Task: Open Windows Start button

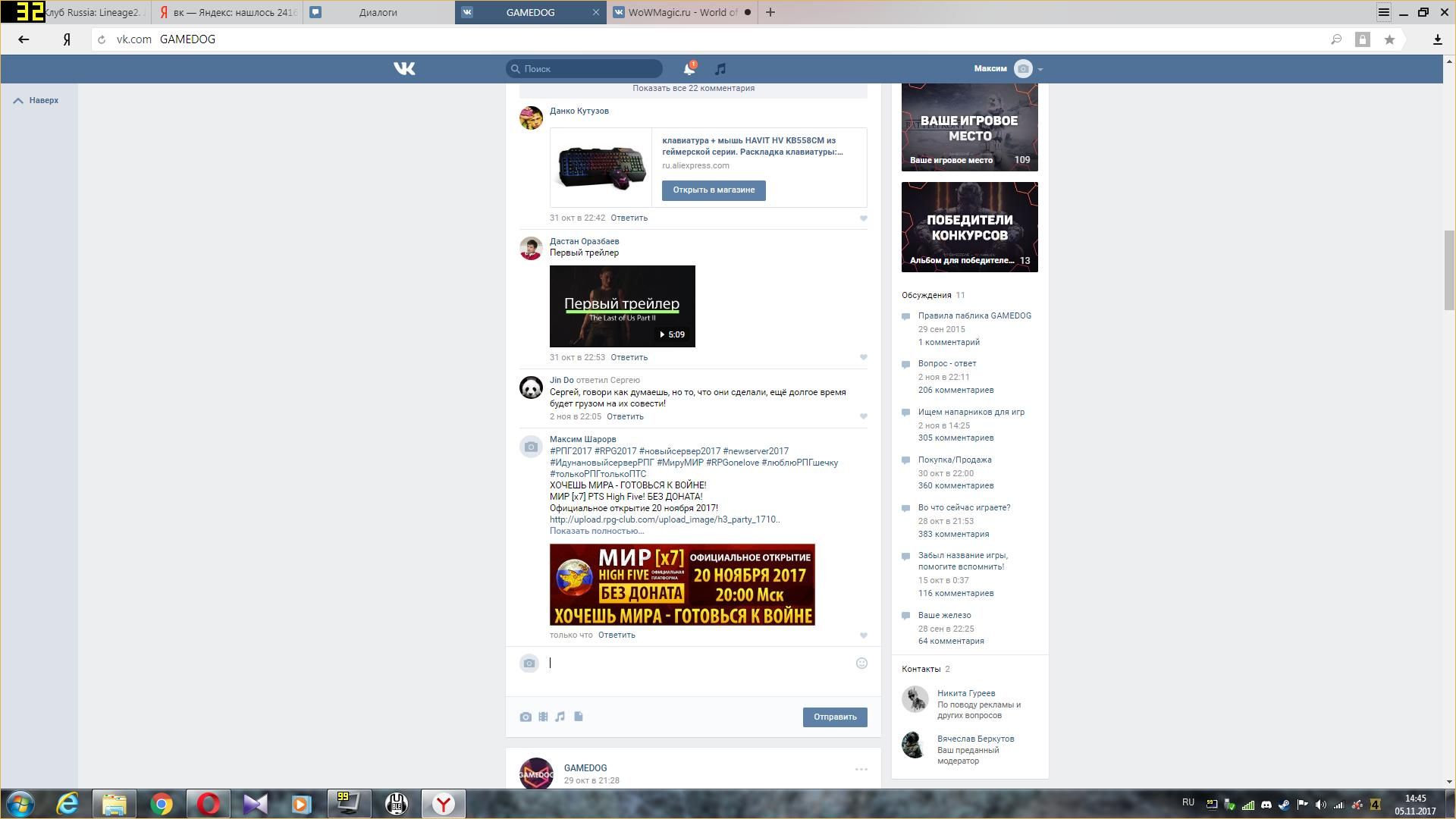Action: 20,804
